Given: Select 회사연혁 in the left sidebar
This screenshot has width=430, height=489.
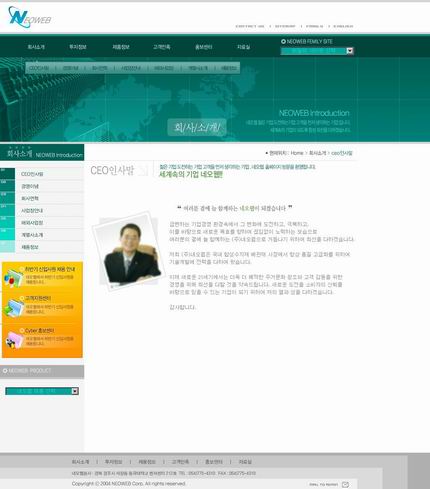Looking at the screenshot, I should coord(30,198).
